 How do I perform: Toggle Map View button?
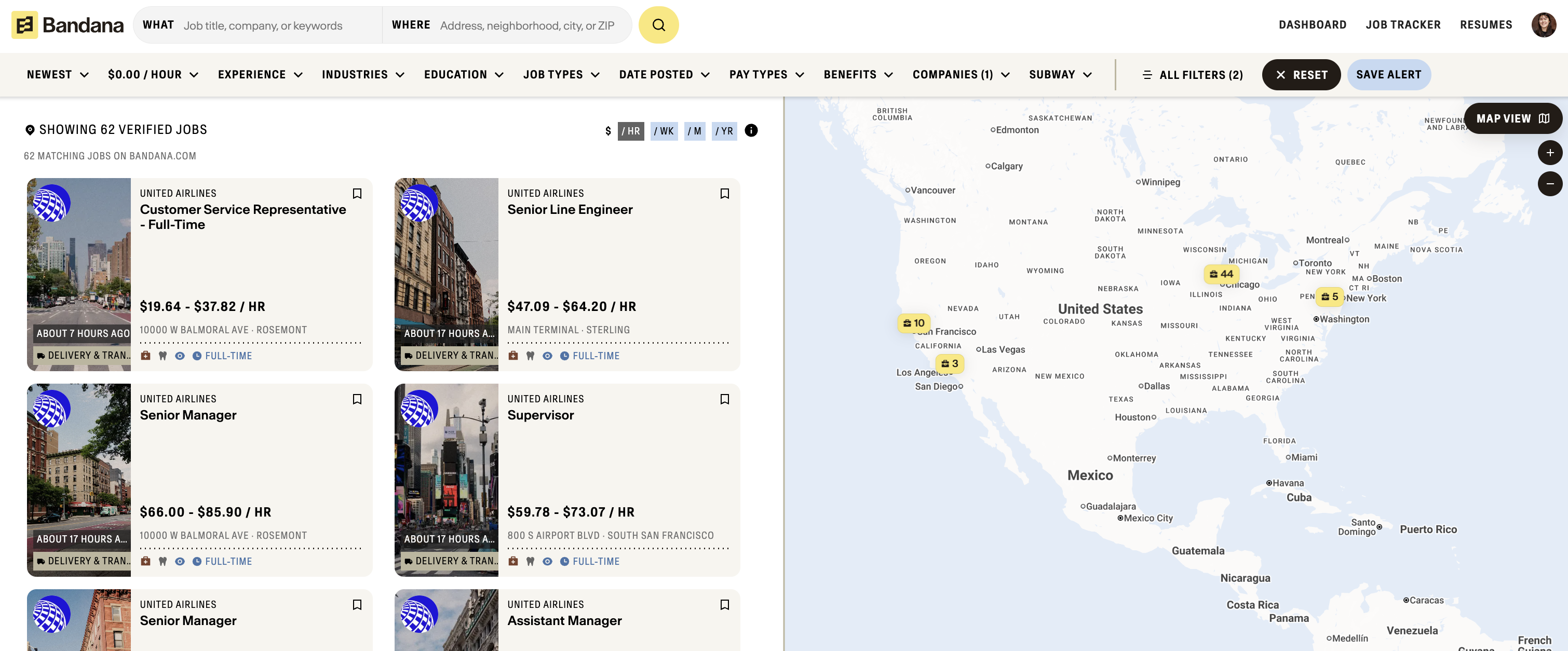[1512, 119]
